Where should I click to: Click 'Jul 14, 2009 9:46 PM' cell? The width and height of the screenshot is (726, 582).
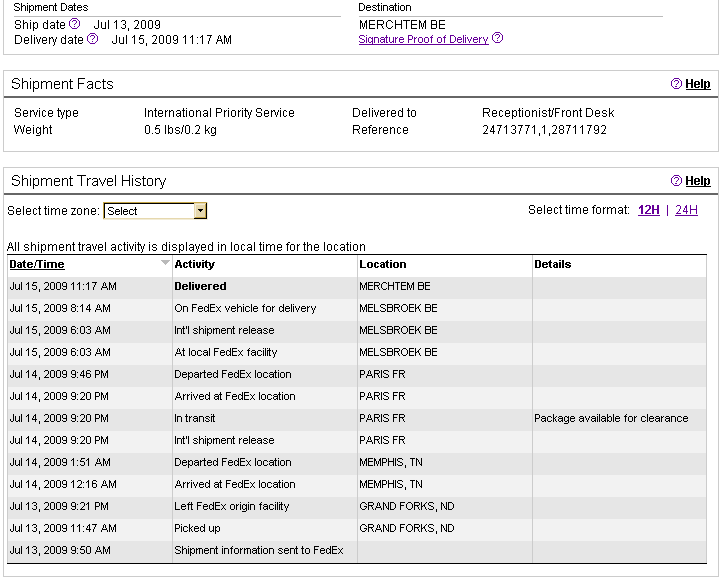(x=59, y=374)
